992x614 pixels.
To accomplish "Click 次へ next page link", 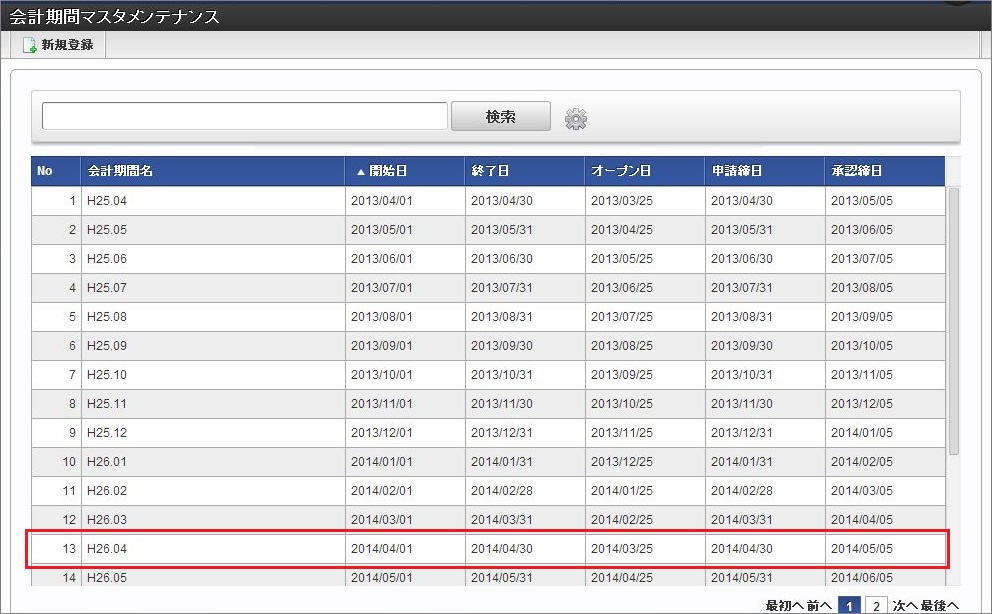I will (x=906, y=605).
